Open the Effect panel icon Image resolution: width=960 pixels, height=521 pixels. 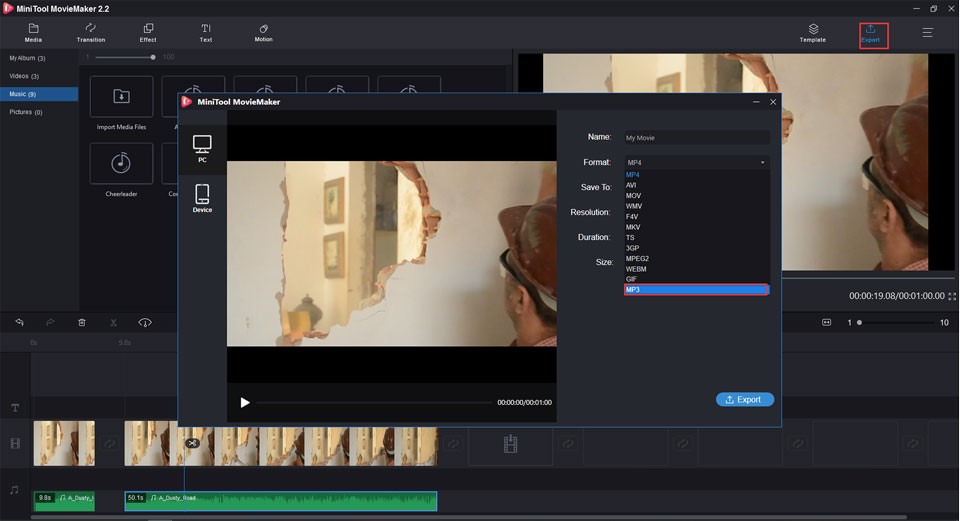148,33
